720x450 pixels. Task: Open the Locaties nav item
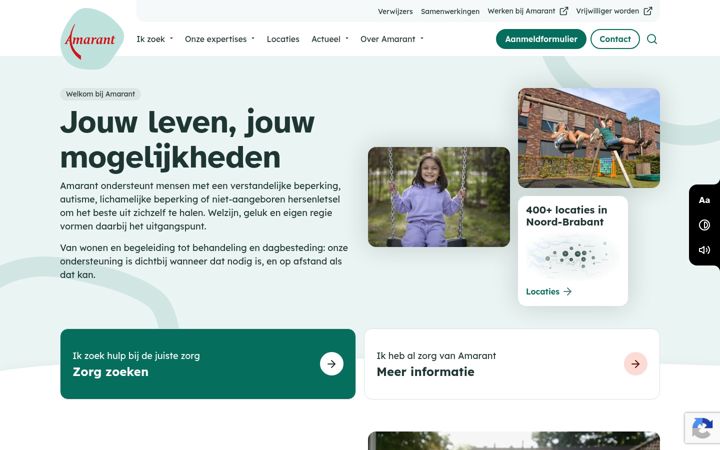coord(283,39)
